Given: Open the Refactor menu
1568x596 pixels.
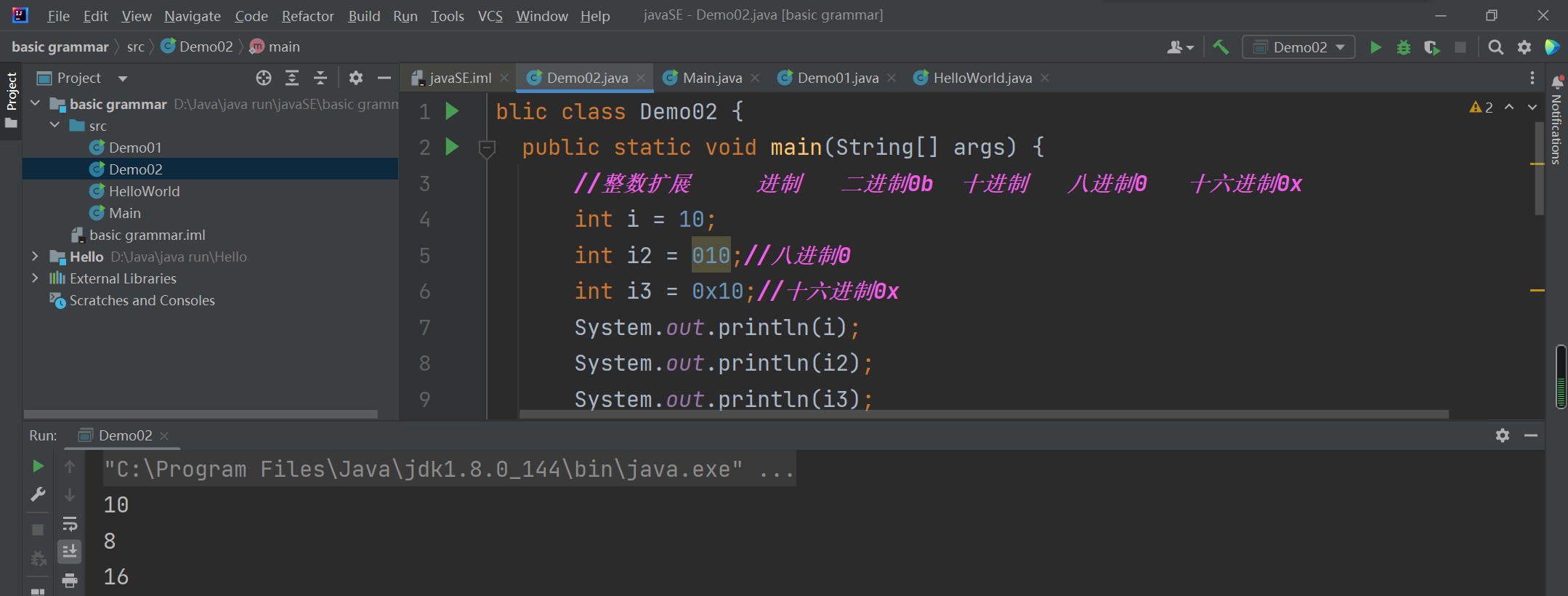Looking at the screenshot, I should pos(307,16).
